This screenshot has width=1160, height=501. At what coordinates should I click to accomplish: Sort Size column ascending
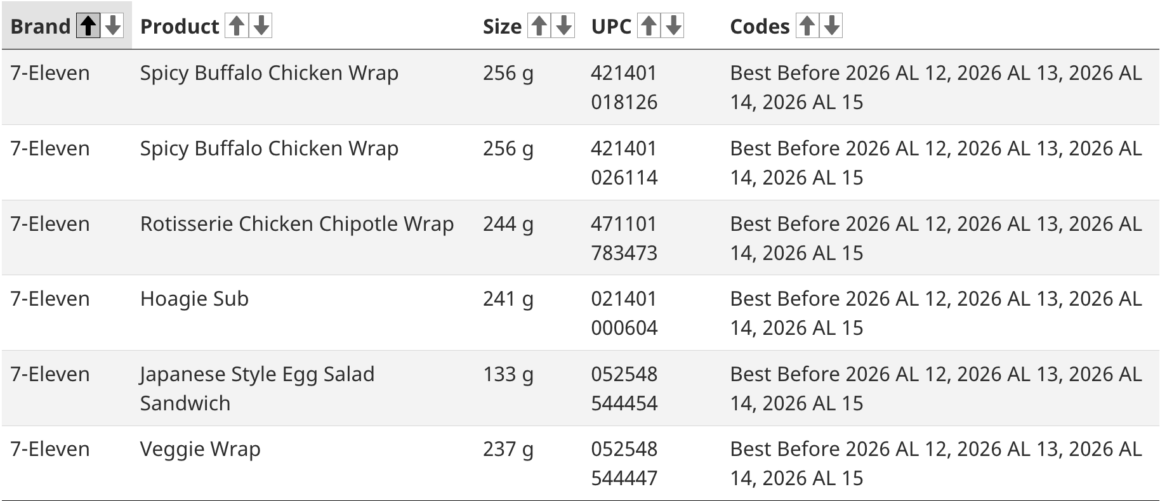[541, 27]
